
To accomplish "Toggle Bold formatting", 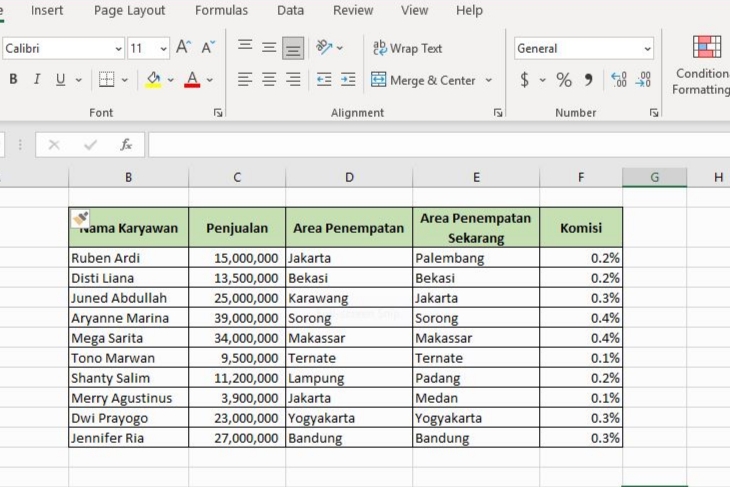I will pyautogui.click(x=13, y=80).
